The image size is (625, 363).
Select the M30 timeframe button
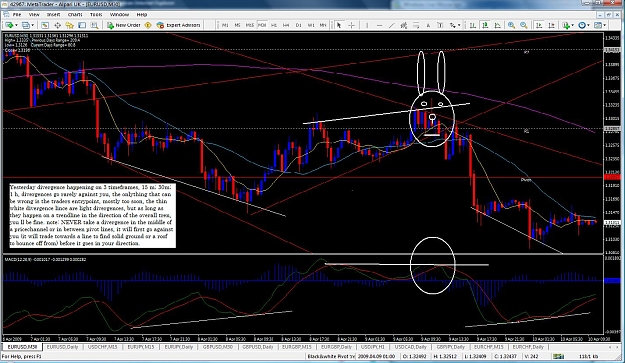(x=262, y=25)
